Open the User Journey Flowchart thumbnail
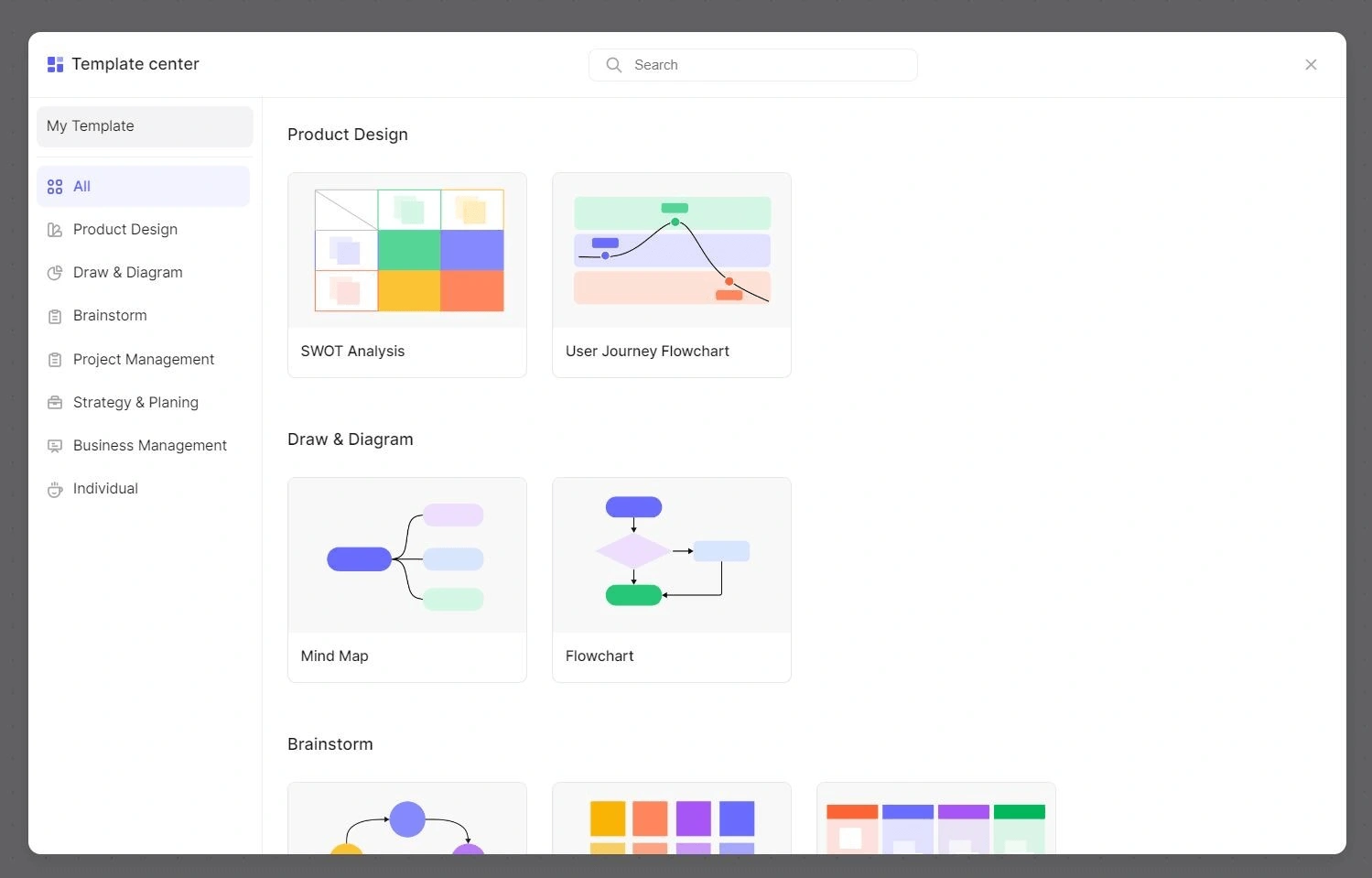The width and height of the screenshot is (1372, 878). (672, 250)
